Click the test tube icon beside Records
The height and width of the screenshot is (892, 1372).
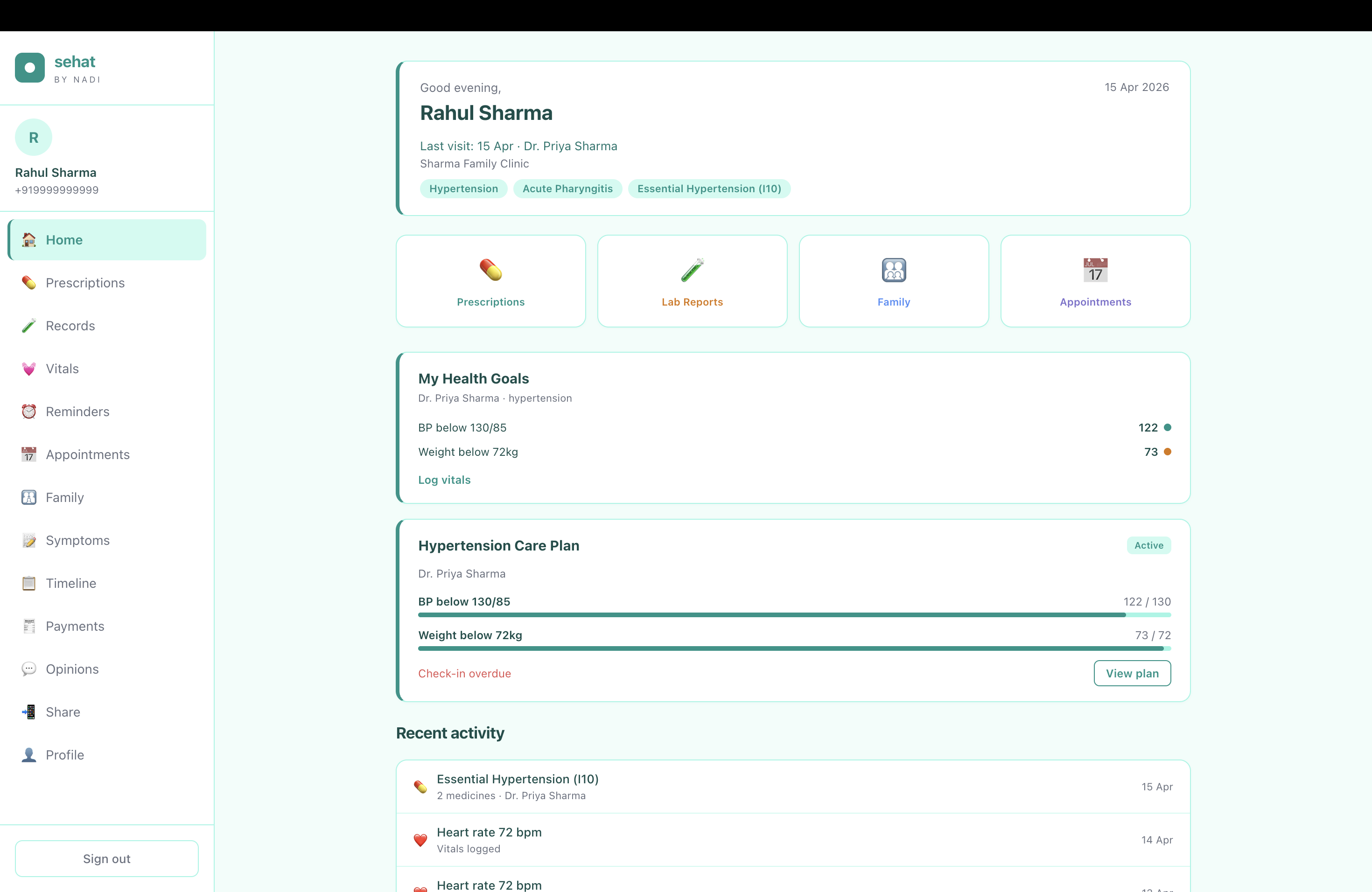coord(29,326)
